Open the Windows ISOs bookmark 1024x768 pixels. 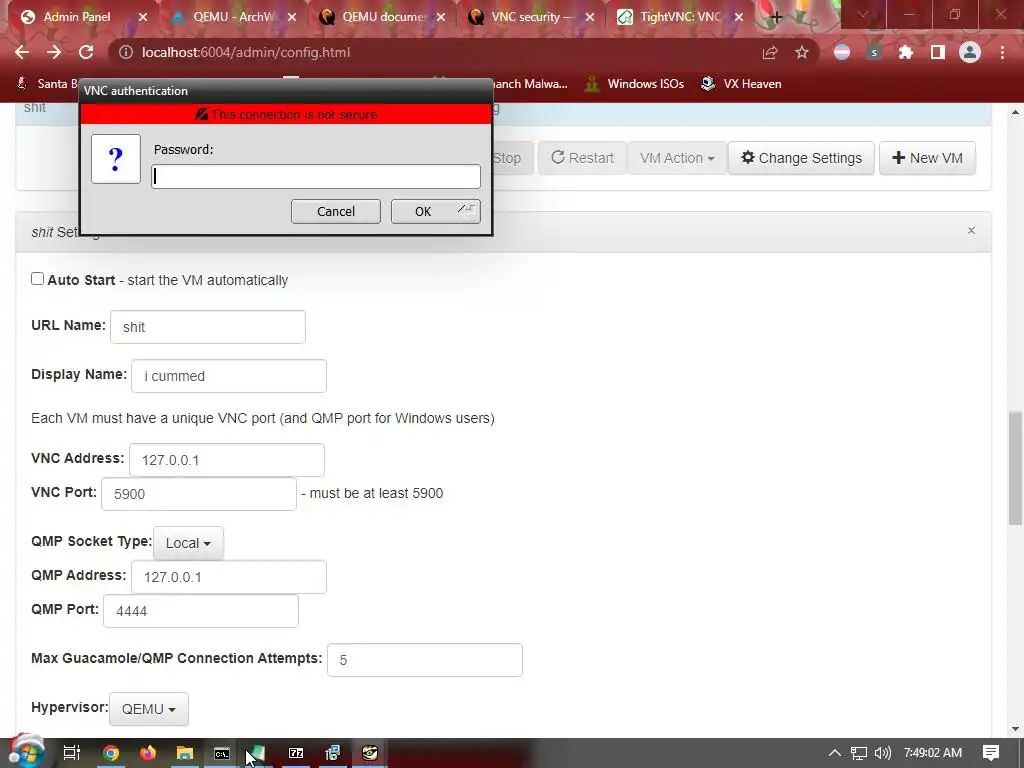pos(634,84)
